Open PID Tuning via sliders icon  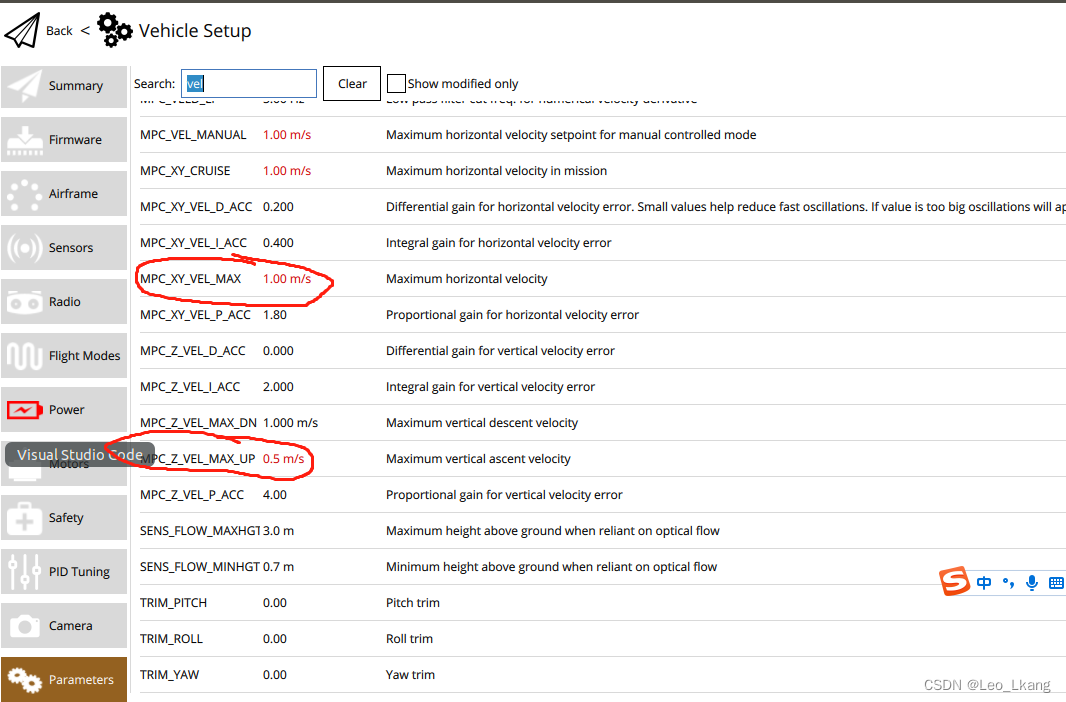click(24, 572)
